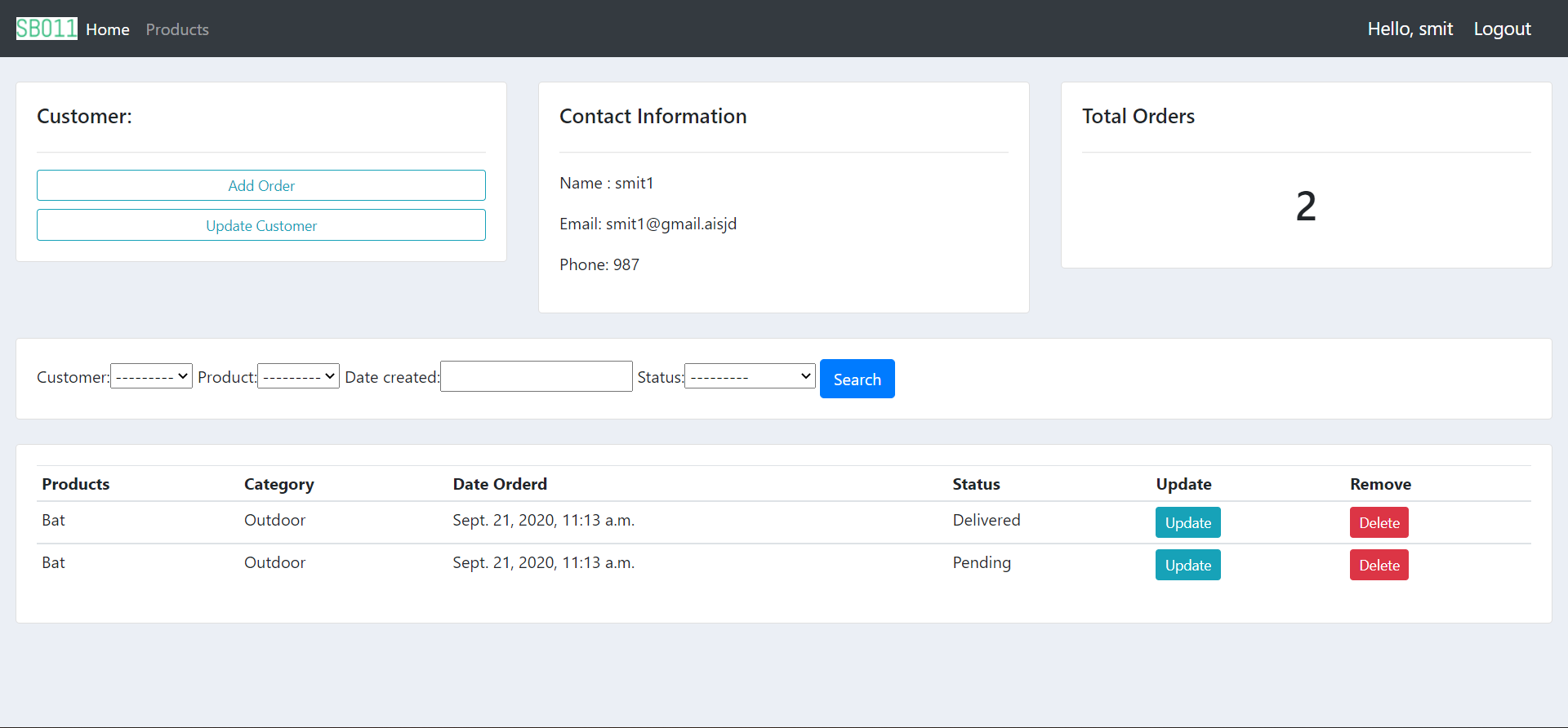Click the Category column header
This screenshot has height=728, width=1568.
[279, 484]
